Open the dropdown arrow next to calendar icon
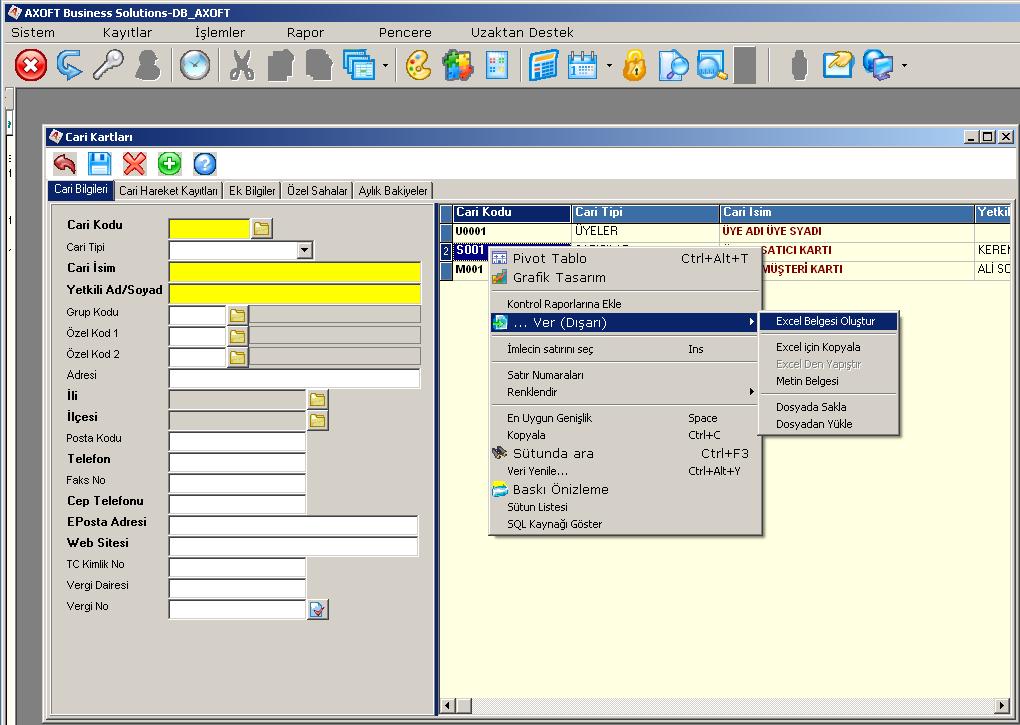The image size is (1020, 725). (609, 67)
